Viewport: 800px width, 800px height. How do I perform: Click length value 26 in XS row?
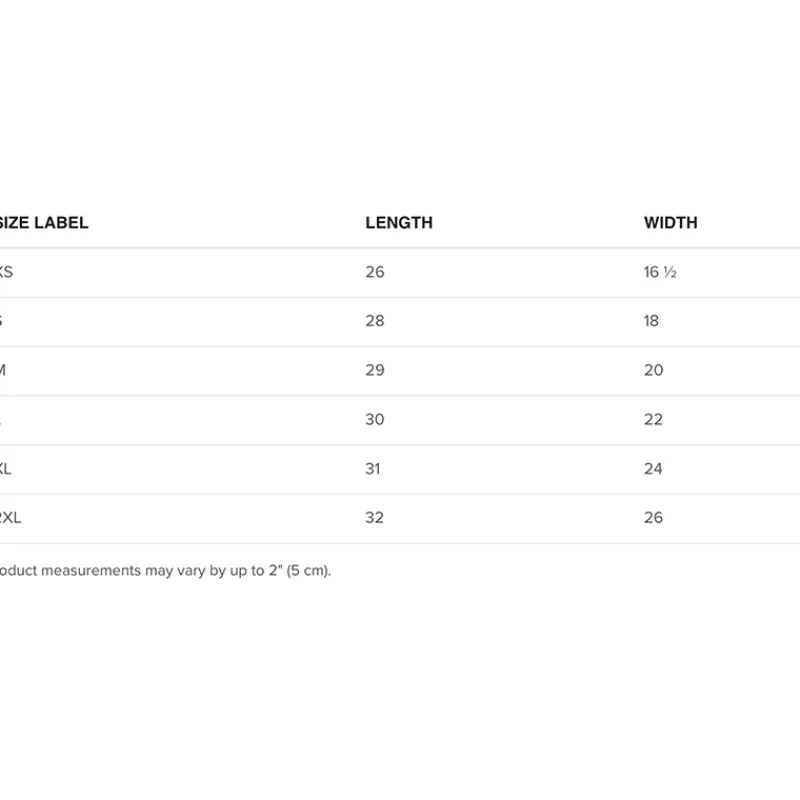374,272
